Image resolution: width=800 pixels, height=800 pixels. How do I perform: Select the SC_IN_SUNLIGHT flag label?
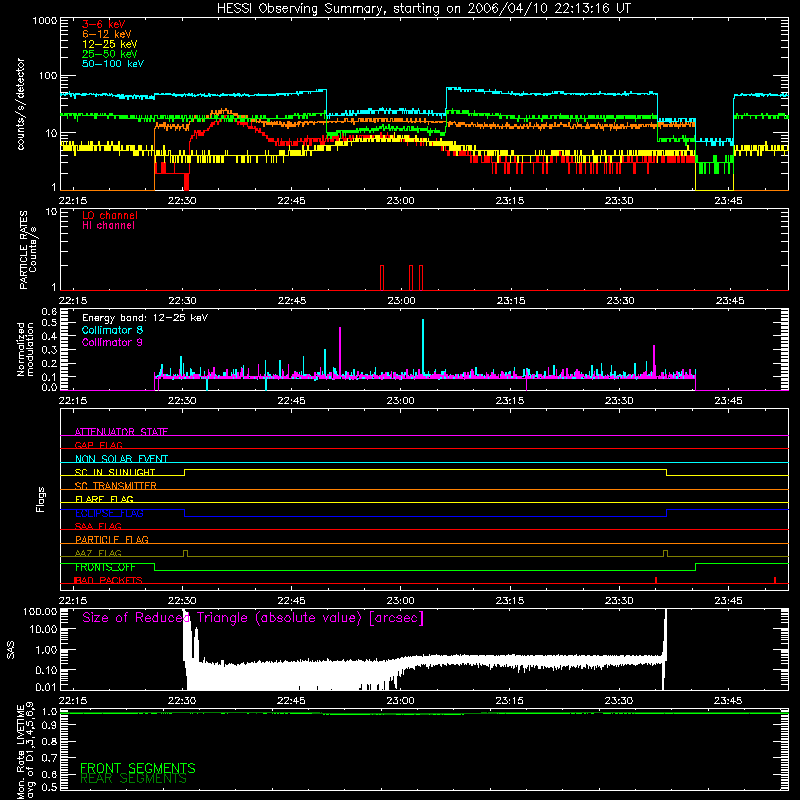point(115,472)
